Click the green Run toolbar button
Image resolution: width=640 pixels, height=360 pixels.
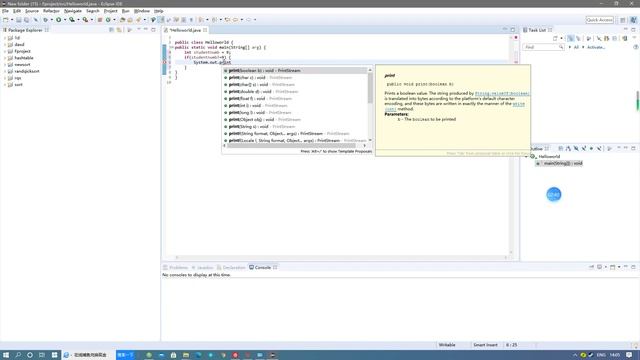[59, 20]
